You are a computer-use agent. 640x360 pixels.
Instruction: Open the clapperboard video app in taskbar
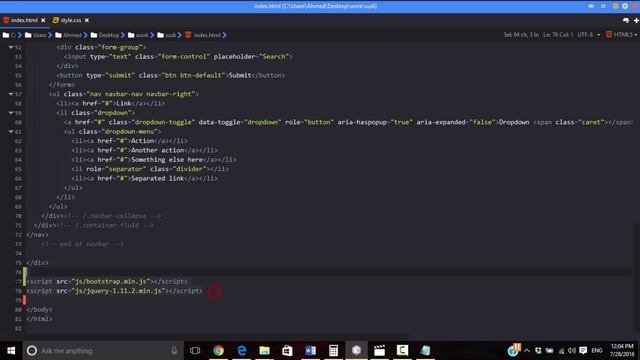pyautogui.click(x=379, y=351)
